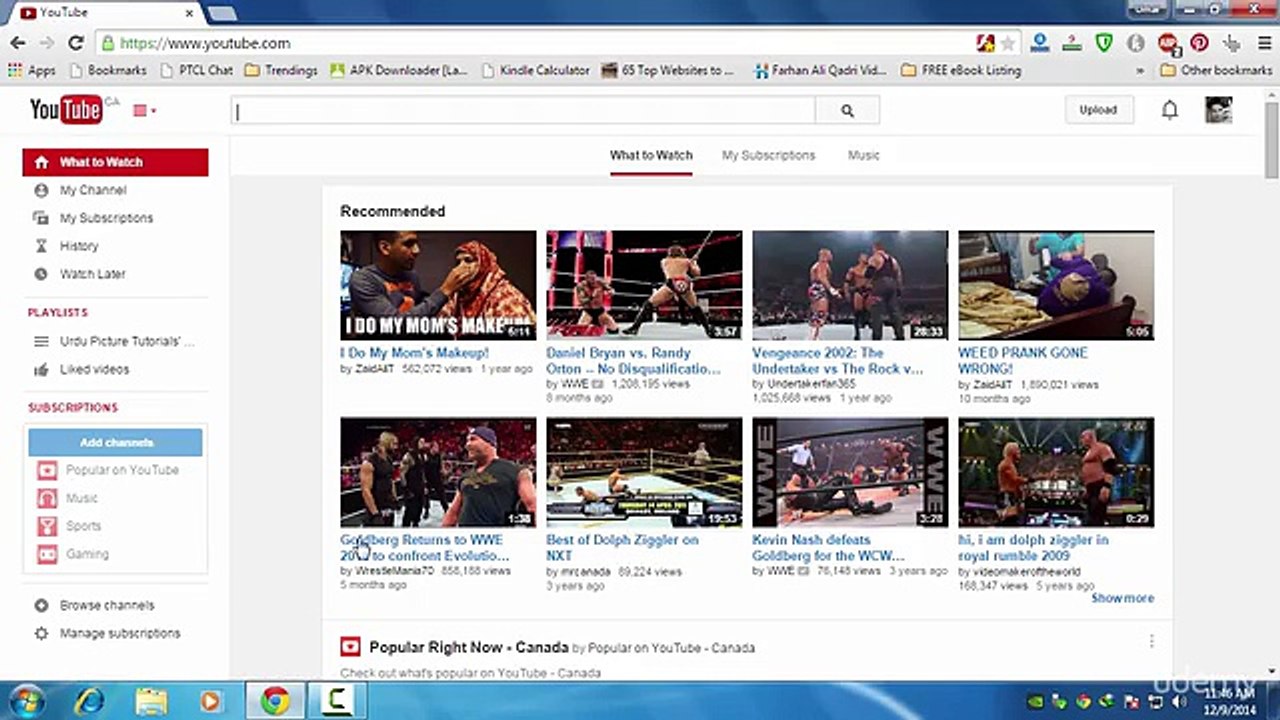Click the green shield extension icon

point(1104,43)
